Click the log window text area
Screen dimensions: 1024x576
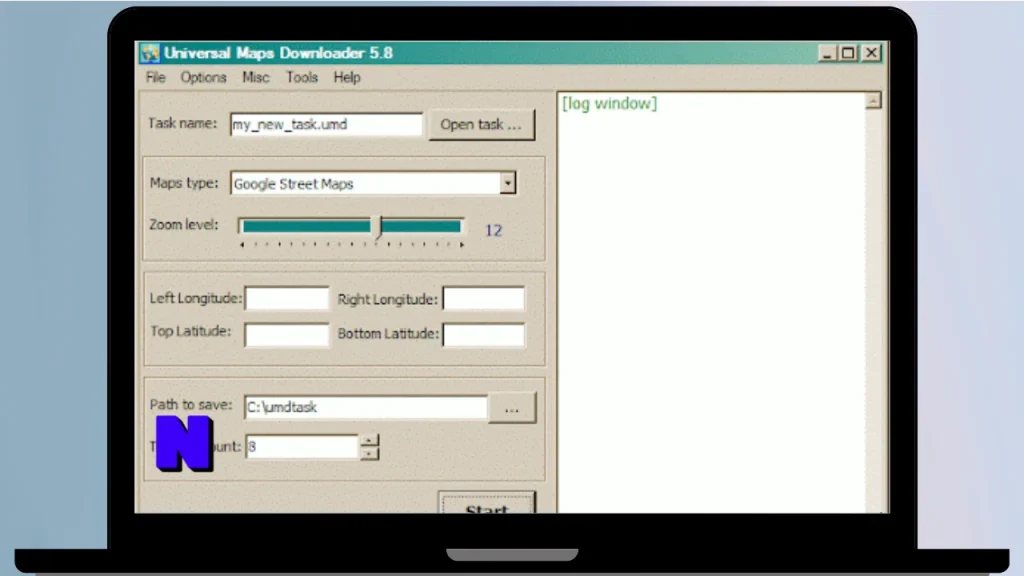pos(712,302)
